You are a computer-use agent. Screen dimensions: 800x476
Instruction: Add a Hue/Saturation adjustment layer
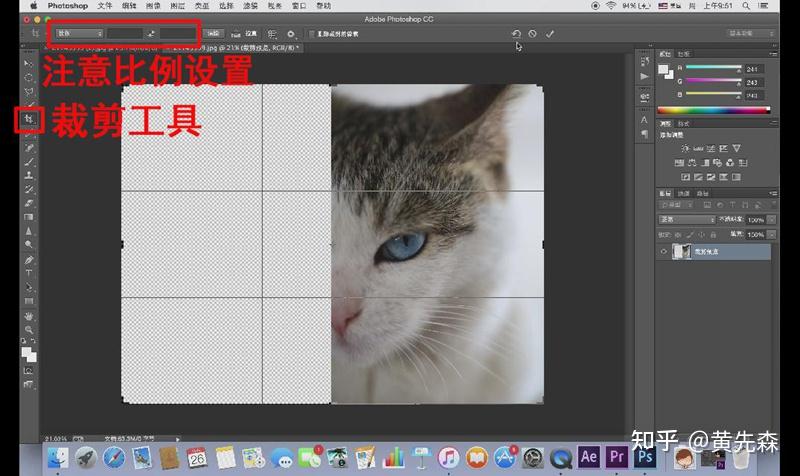(x=679, y=163)
